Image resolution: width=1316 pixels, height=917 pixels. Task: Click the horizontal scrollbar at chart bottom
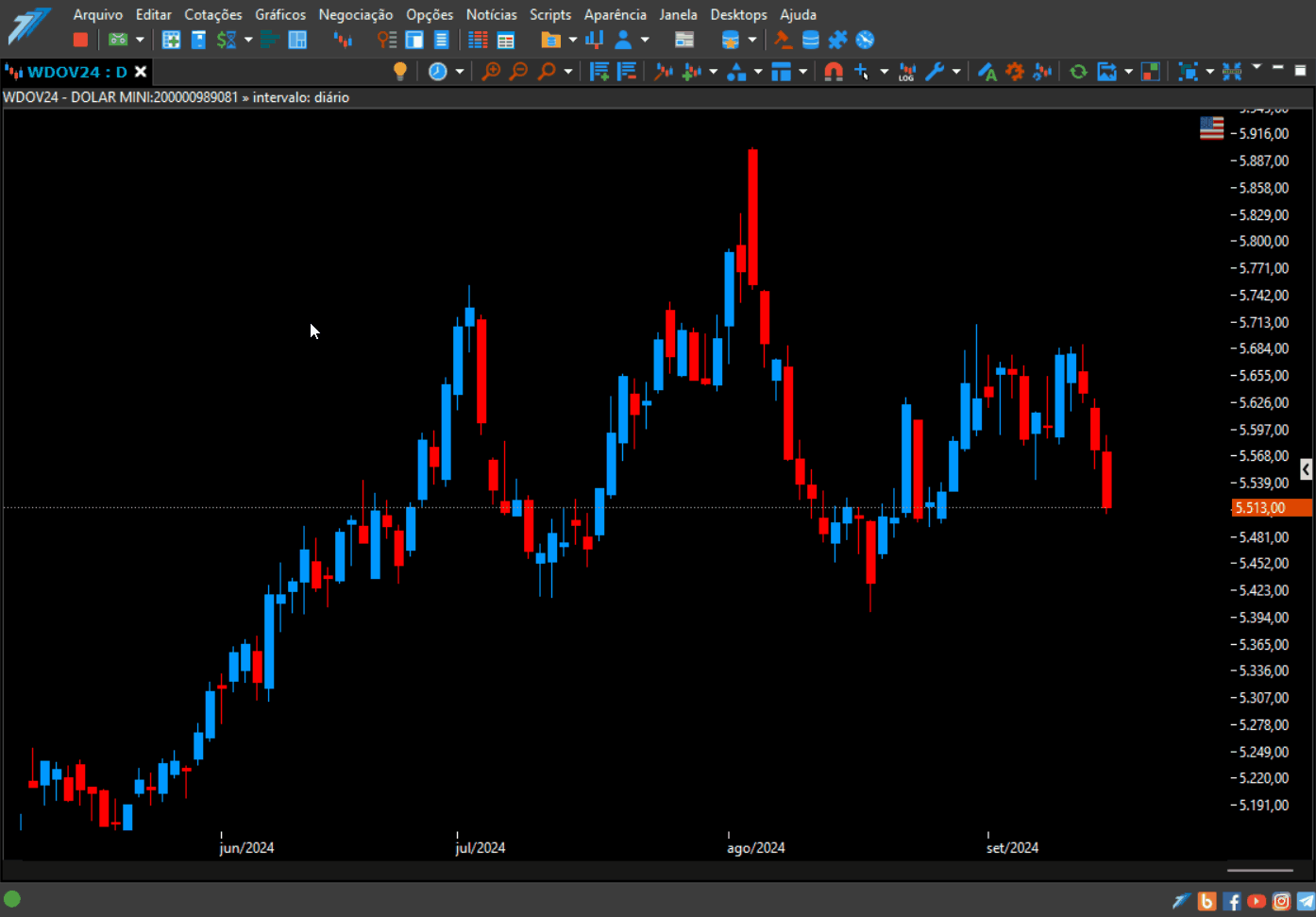pyautogui.click(x=1260, y=870)
